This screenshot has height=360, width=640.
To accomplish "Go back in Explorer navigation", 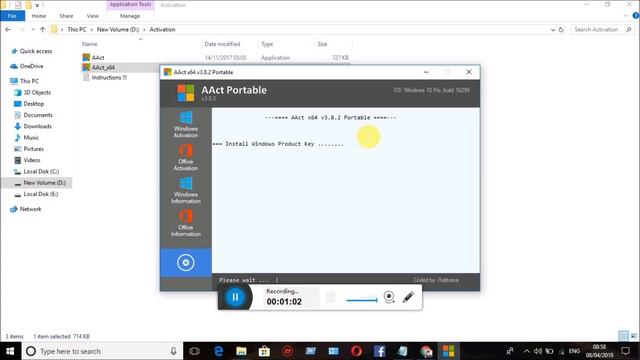I will [x=8, y=29].
